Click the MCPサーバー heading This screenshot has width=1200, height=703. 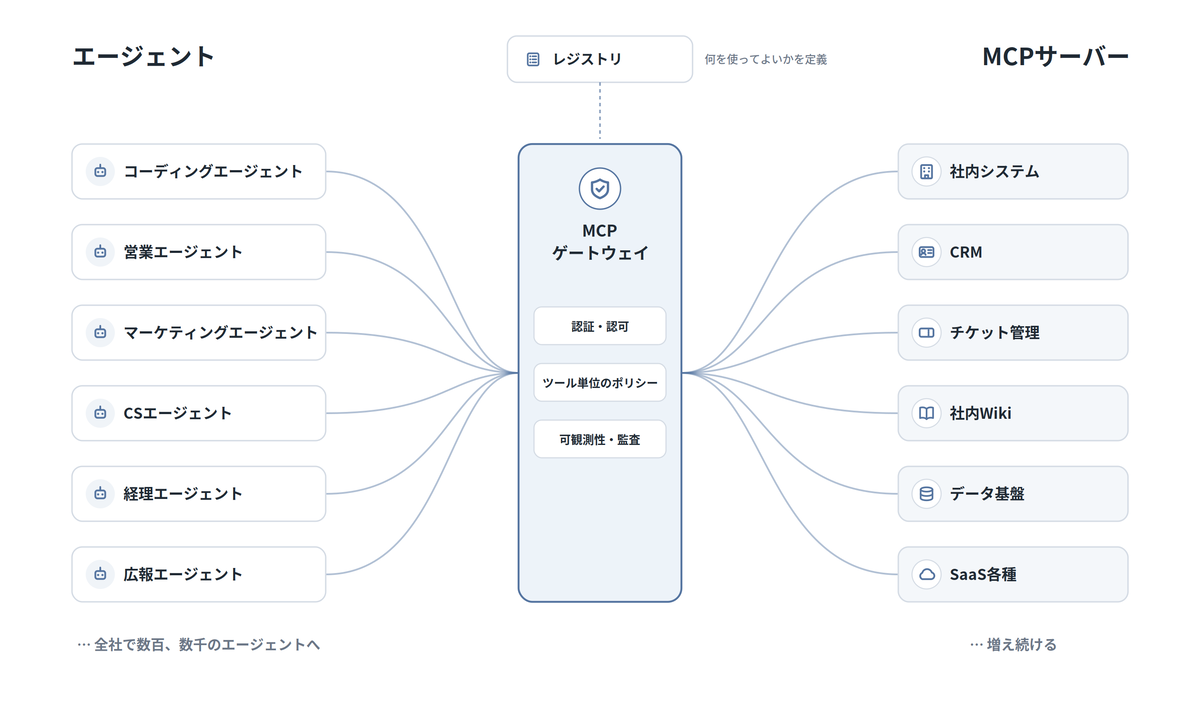1055,56
